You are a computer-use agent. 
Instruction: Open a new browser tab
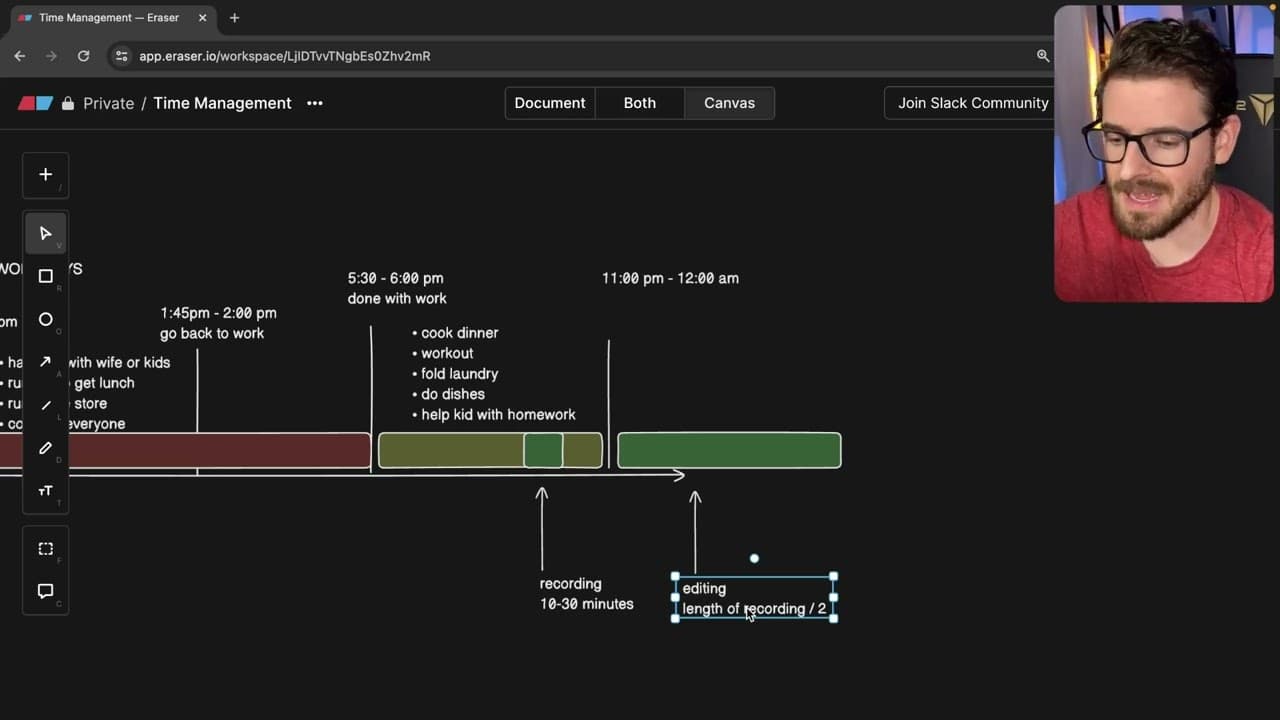coord(234,18)
